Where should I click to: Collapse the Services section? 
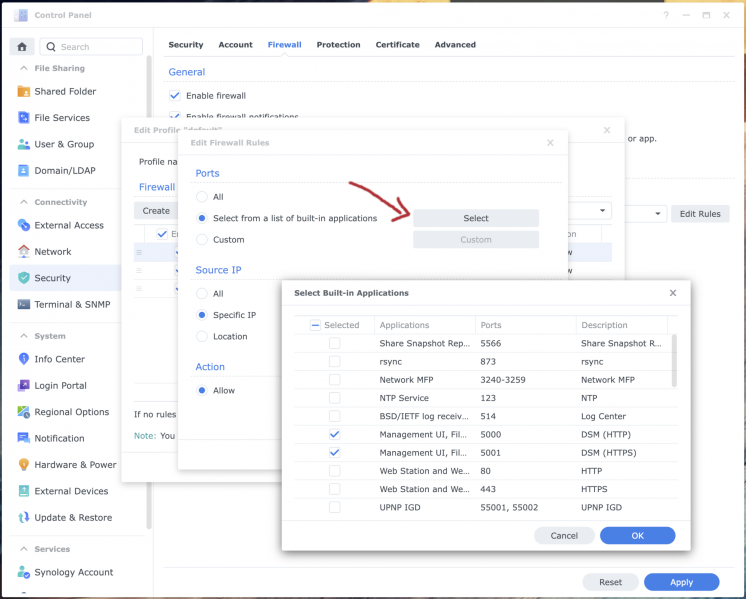pyautogui.click(x=23, y=549)
